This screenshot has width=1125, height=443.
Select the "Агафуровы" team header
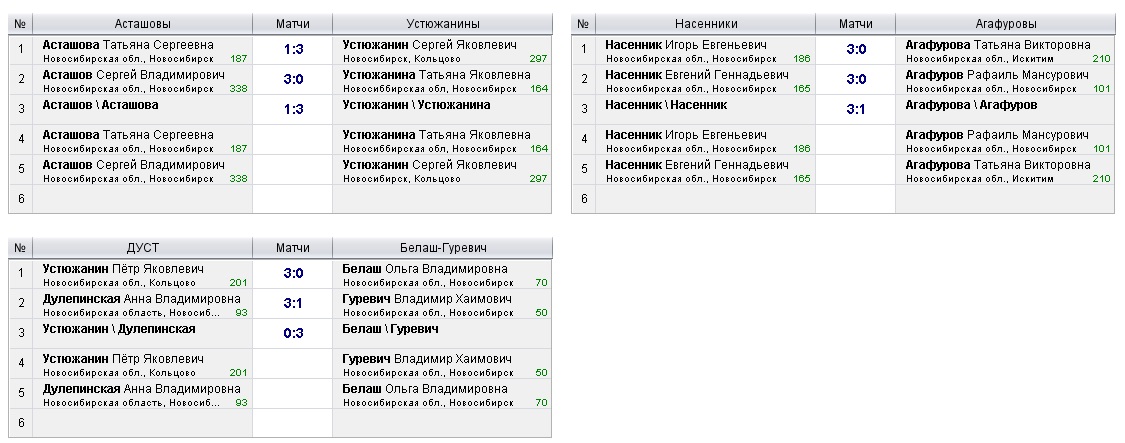1004,23
